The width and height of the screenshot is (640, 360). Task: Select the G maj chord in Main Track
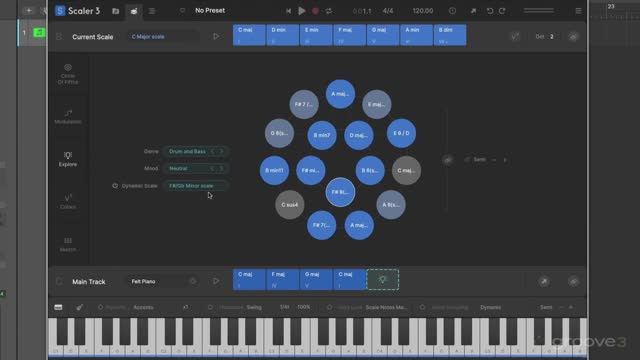[316, 280]
